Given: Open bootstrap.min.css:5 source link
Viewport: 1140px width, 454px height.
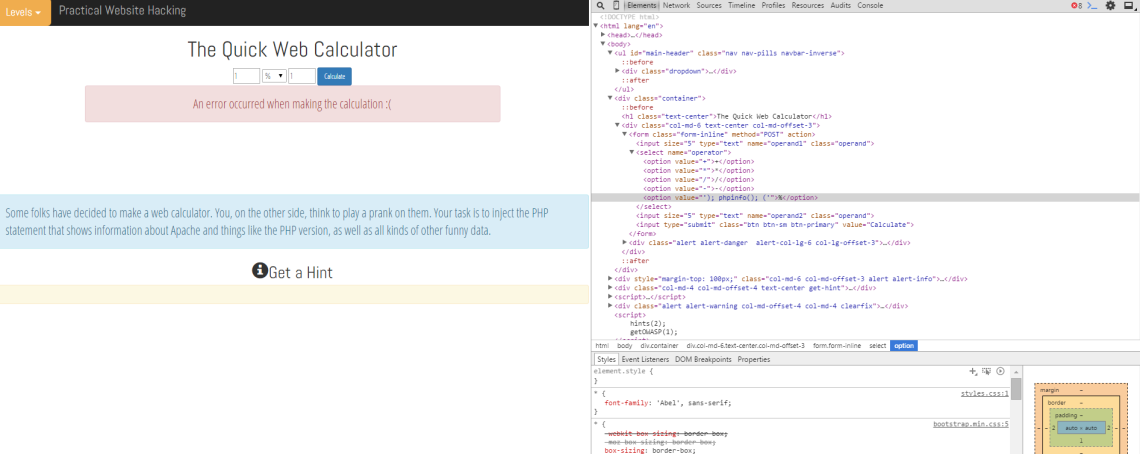Looking at the screenshot, I should click(971, 423).
